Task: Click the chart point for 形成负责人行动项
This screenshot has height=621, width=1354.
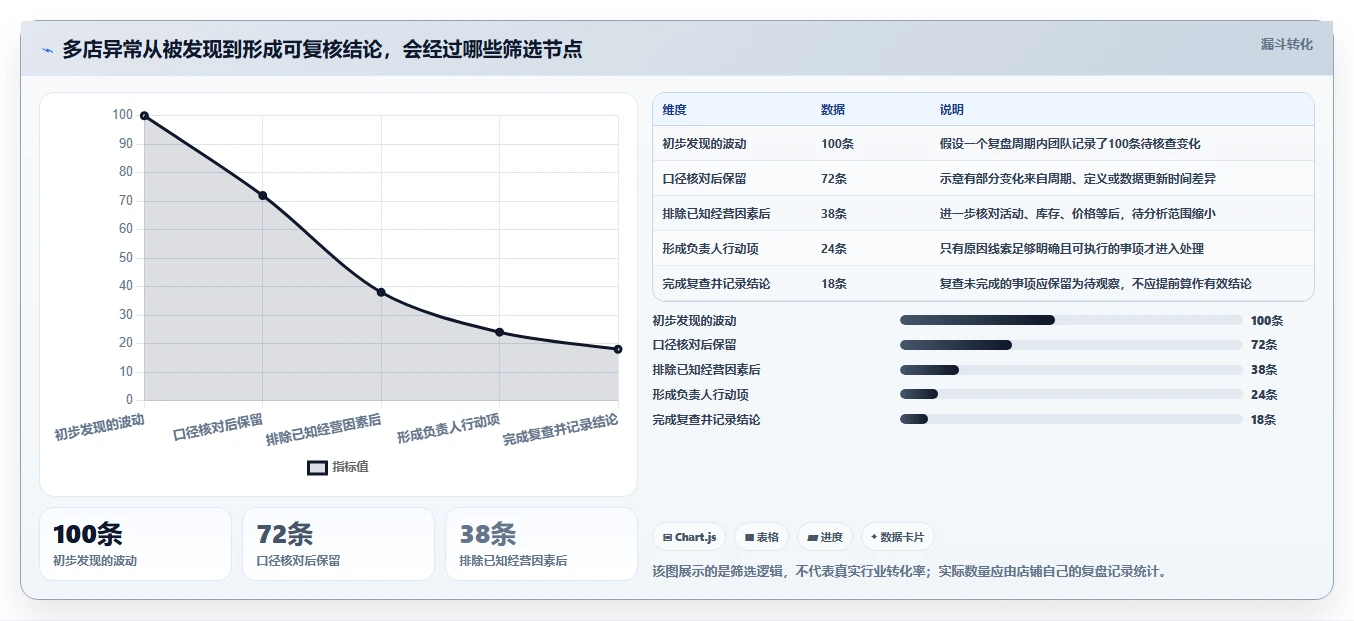Action: point(499,332)
